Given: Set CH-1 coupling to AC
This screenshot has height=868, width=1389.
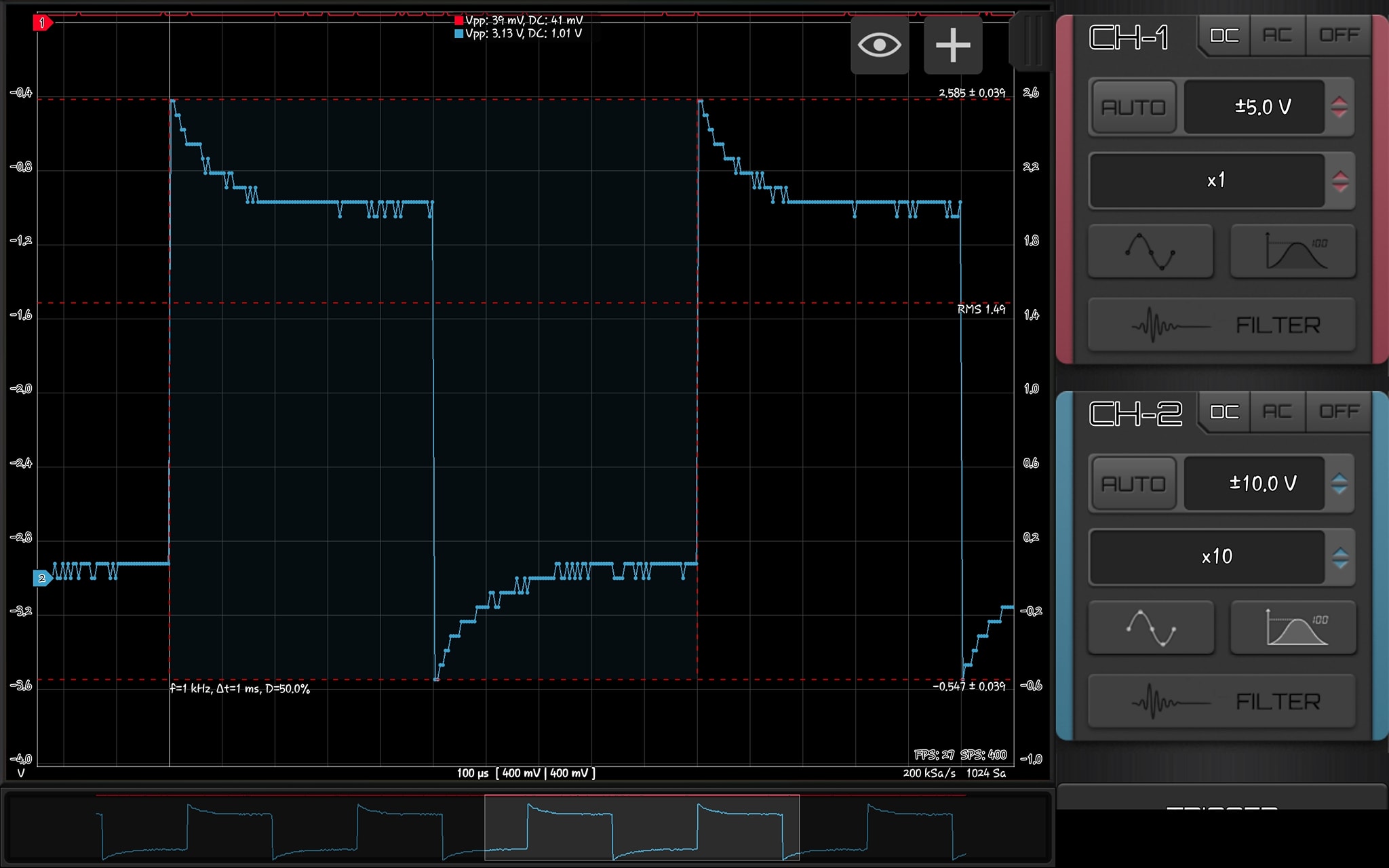Looking at the screenshot, I should pos(1277,35).
